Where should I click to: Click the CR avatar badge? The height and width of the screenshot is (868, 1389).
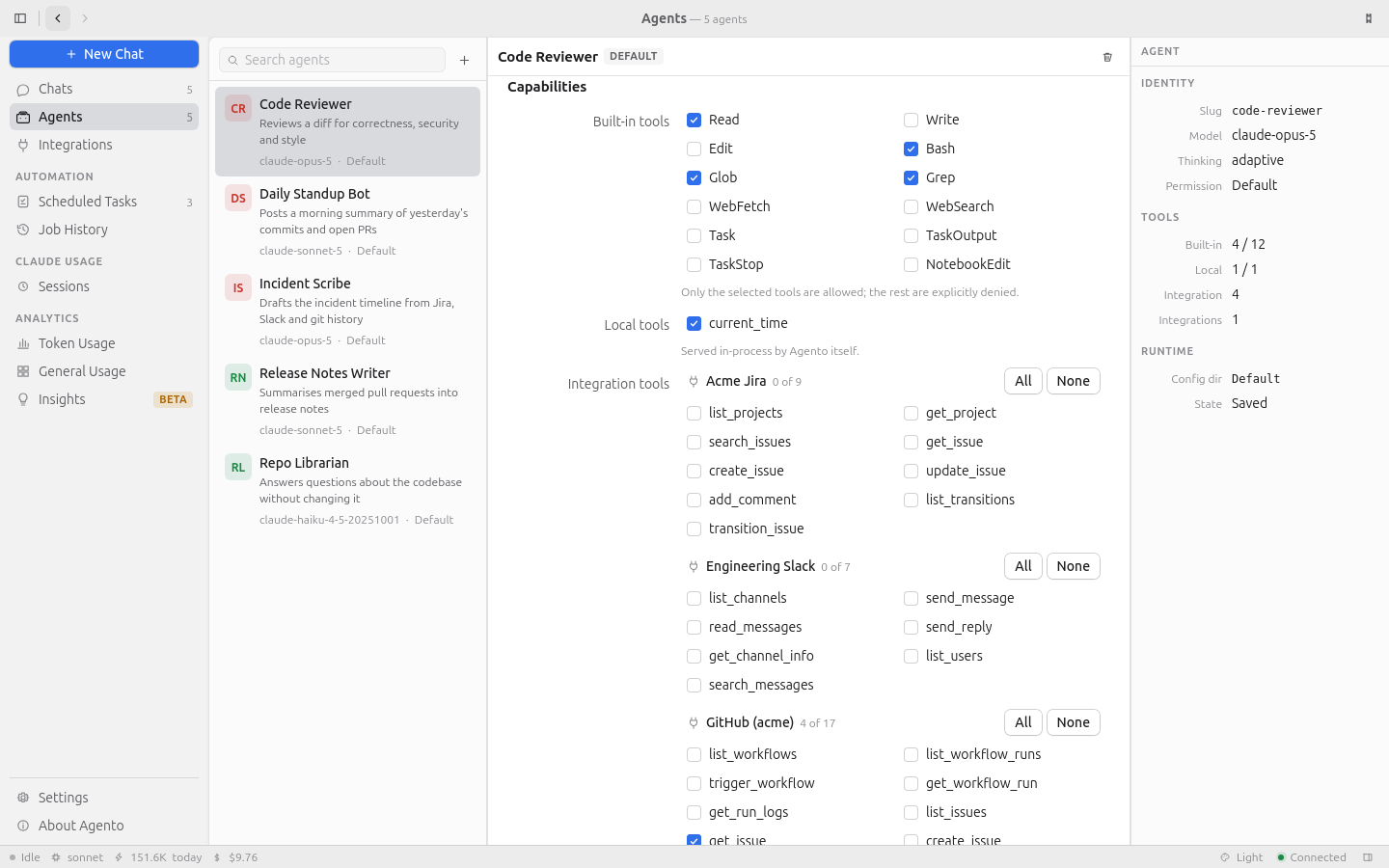[238, 108]
